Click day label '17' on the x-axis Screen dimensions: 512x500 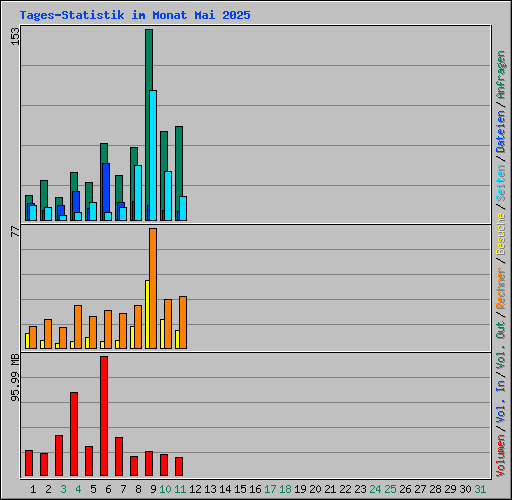tap(270, 489)
